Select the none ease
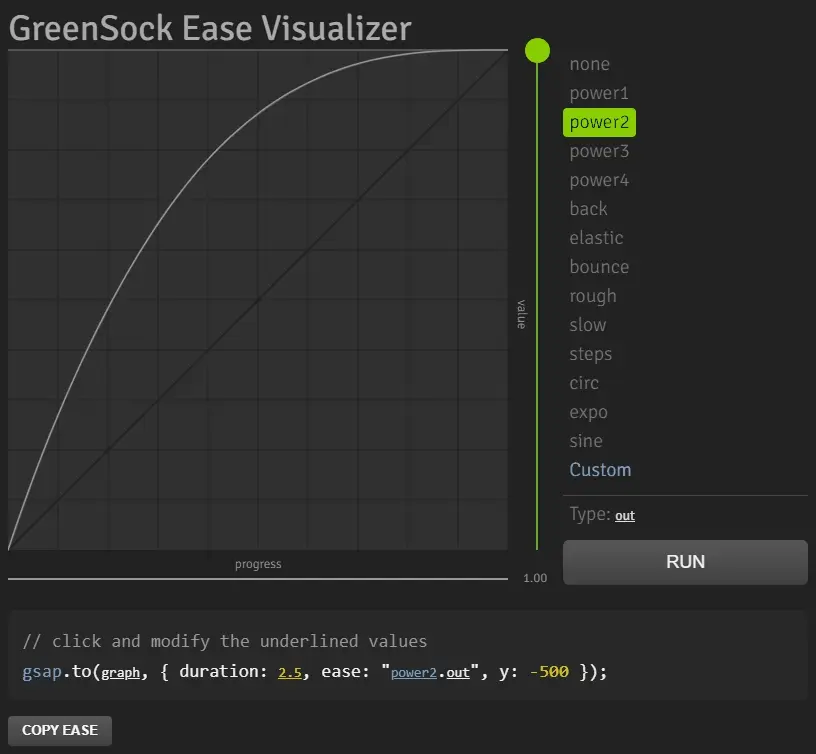Viewport: 816px width, 754px height. point(589,64)
